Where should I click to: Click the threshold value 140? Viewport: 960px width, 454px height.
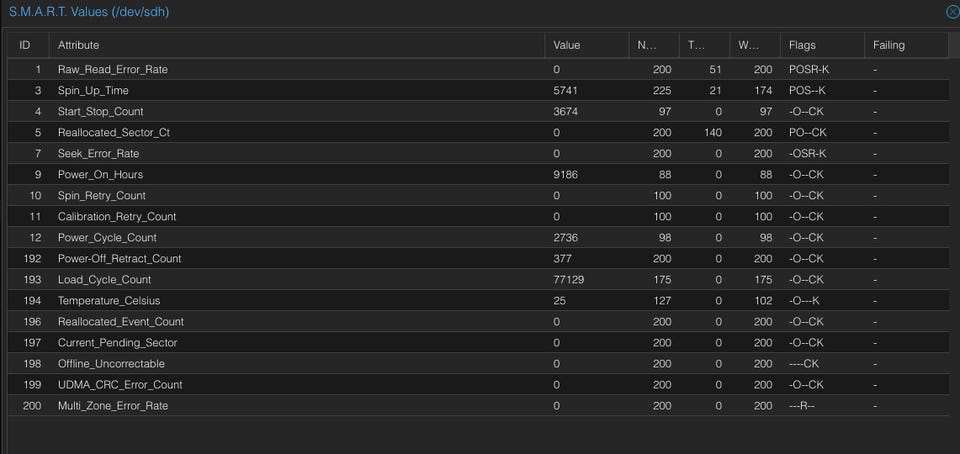coord(713,132)
